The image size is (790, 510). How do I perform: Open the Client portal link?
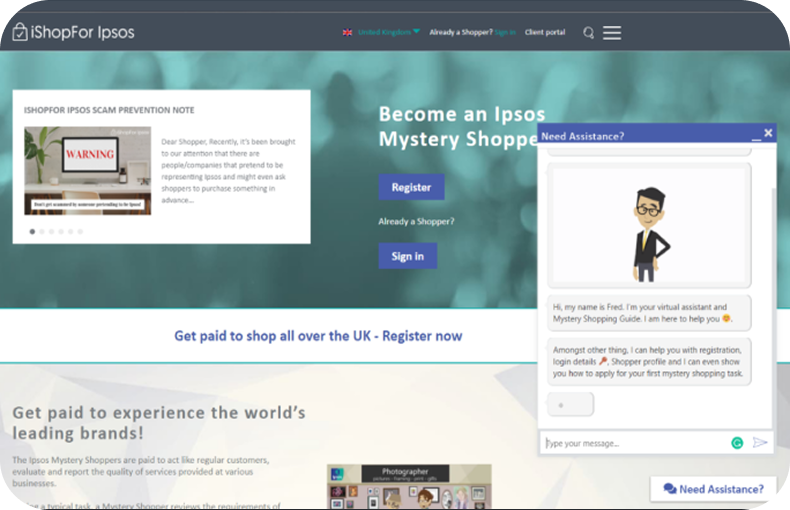point(545,32)
